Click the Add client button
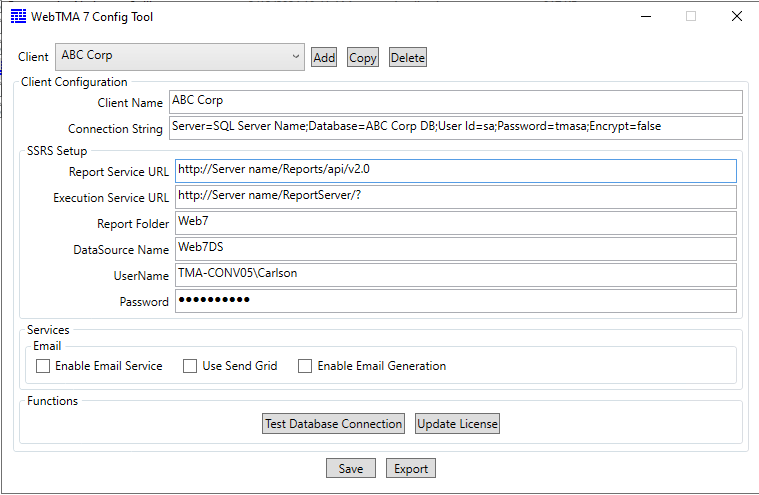The image size is (759, 495). tap(324, 58)
